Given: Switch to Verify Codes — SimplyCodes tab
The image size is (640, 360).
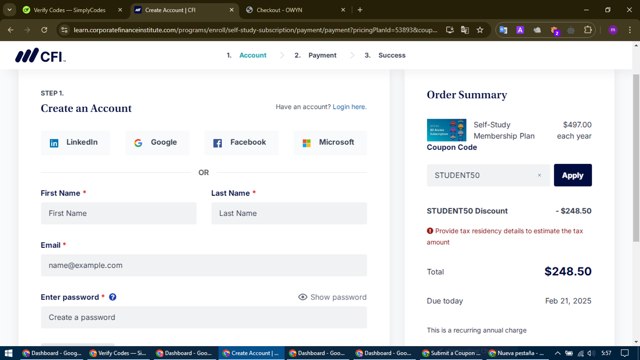Looking at the screenshot, I should coord(70,10).
